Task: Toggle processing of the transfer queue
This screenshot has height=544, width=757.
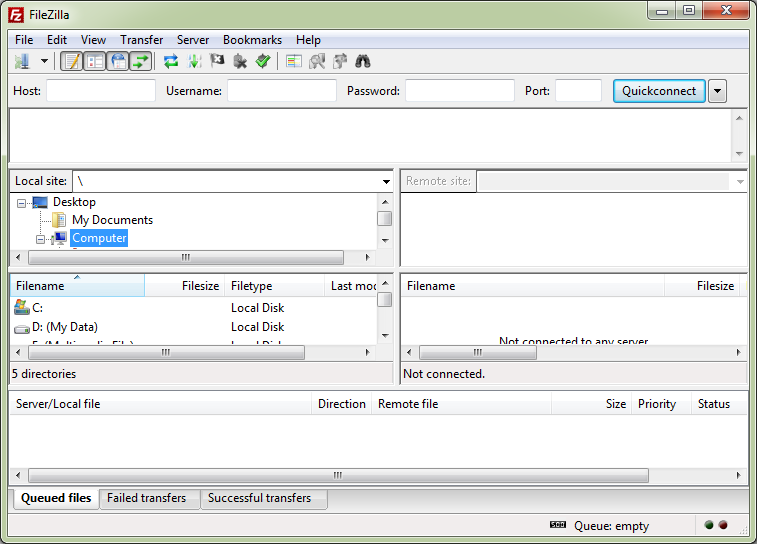Action: pos(194,61)
